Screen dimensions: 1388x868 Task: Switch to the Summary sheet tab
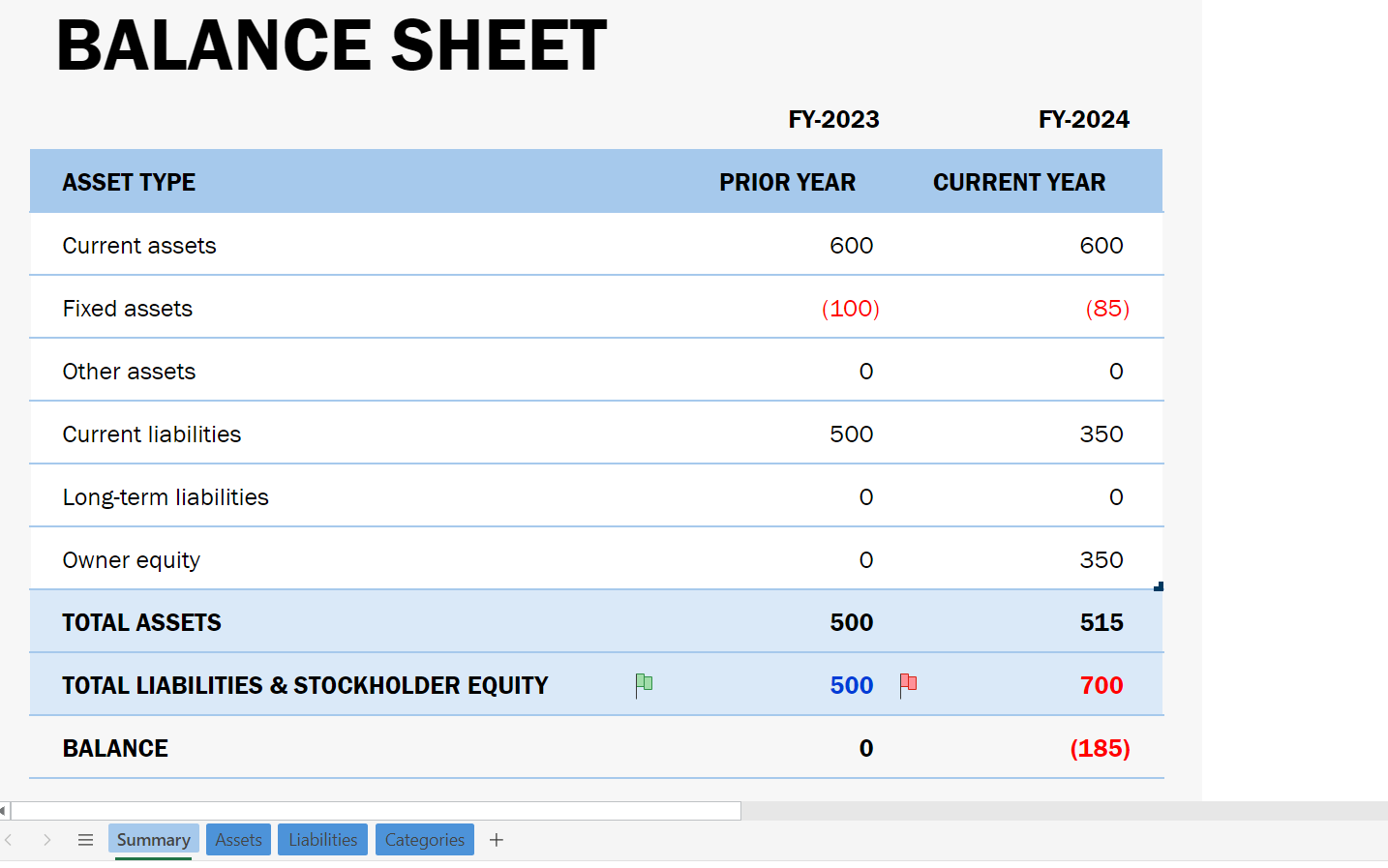154,840
